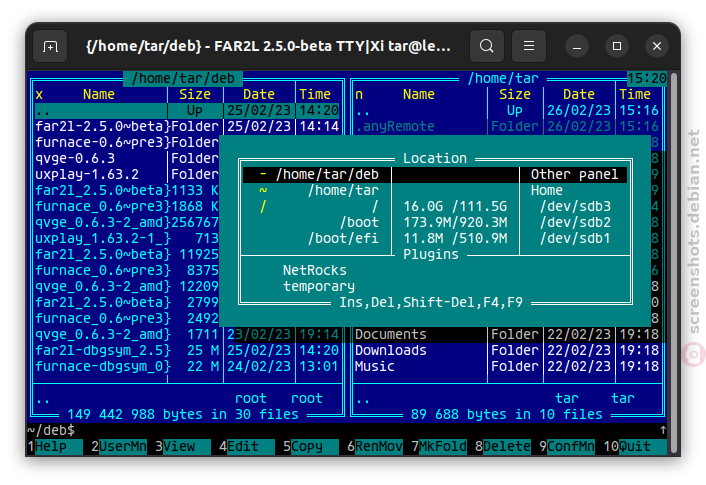Viewport: 706px width, 485px height.
Task: Click /dev/sdb3 device text
Action: pyautogui.click(x=575, y=206)
